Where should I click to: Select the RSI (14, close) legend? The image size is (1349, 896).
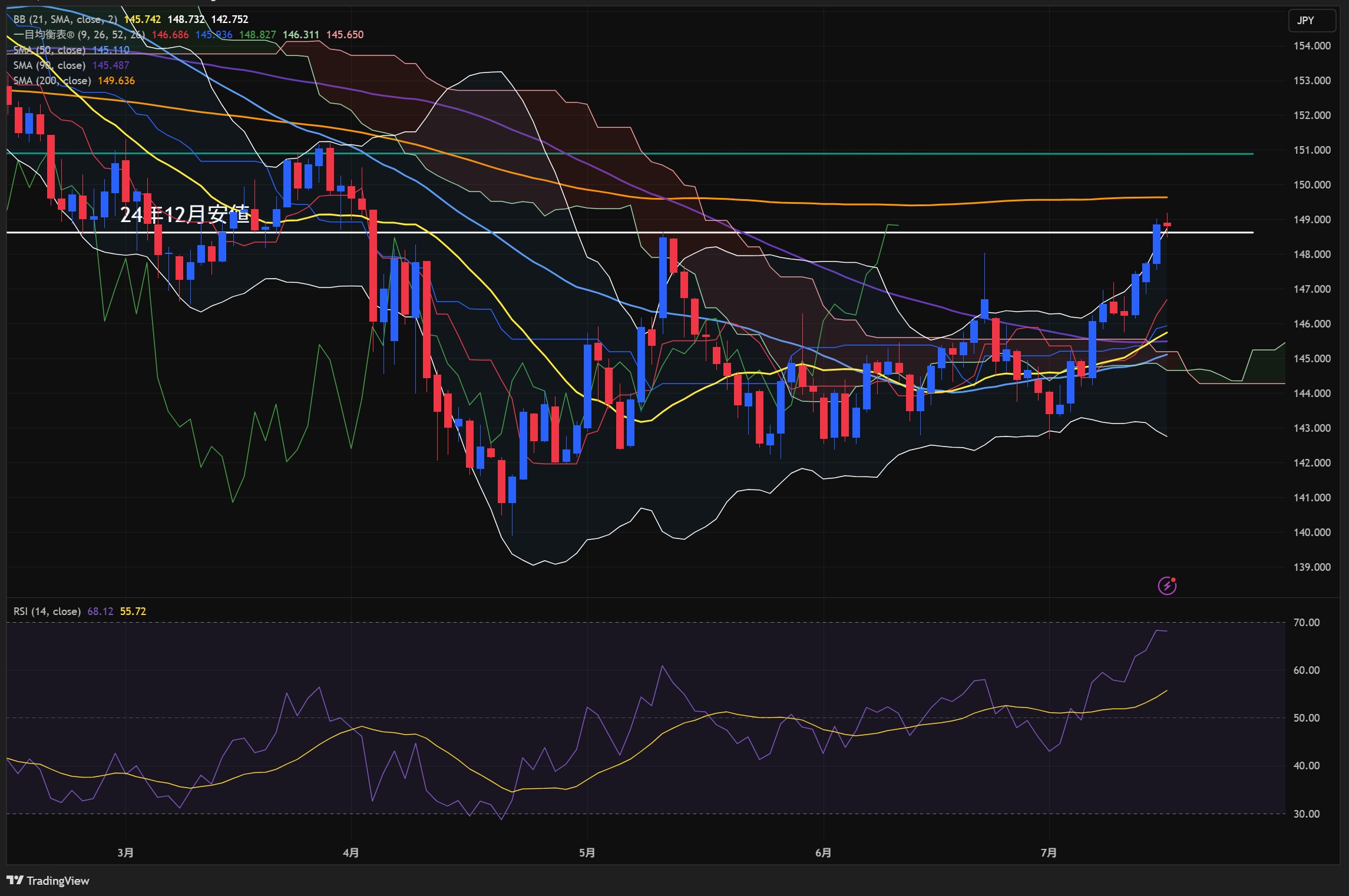tap(47, 611)
